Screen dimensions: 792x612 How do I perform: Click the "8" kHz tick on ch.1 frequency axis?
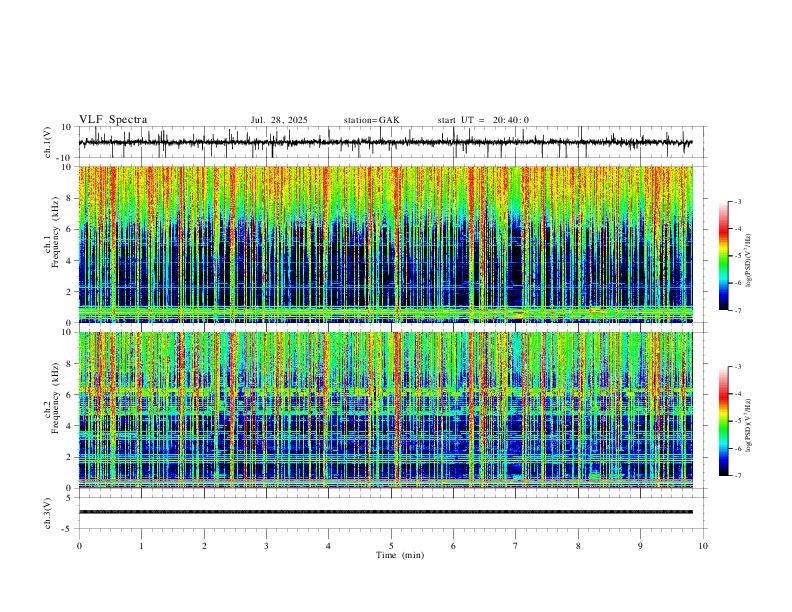click(x=70, y=198)
